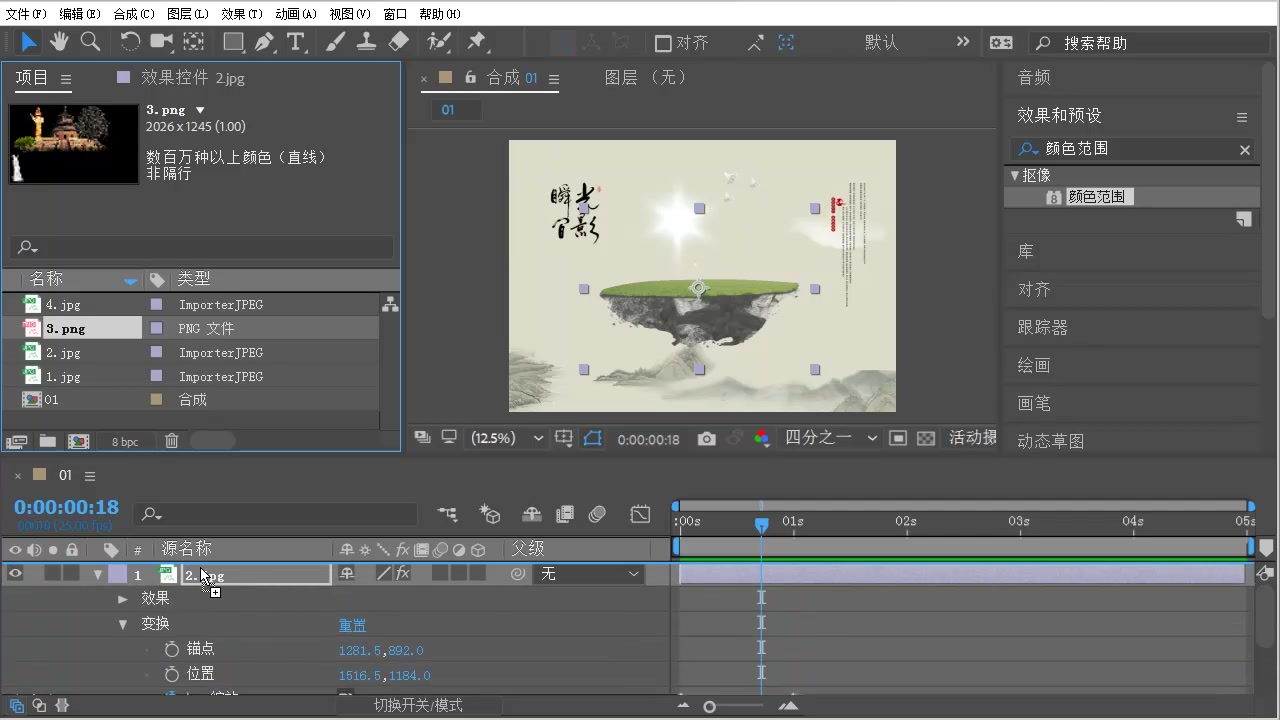Click the toggle mask path visibility icon

593,438
